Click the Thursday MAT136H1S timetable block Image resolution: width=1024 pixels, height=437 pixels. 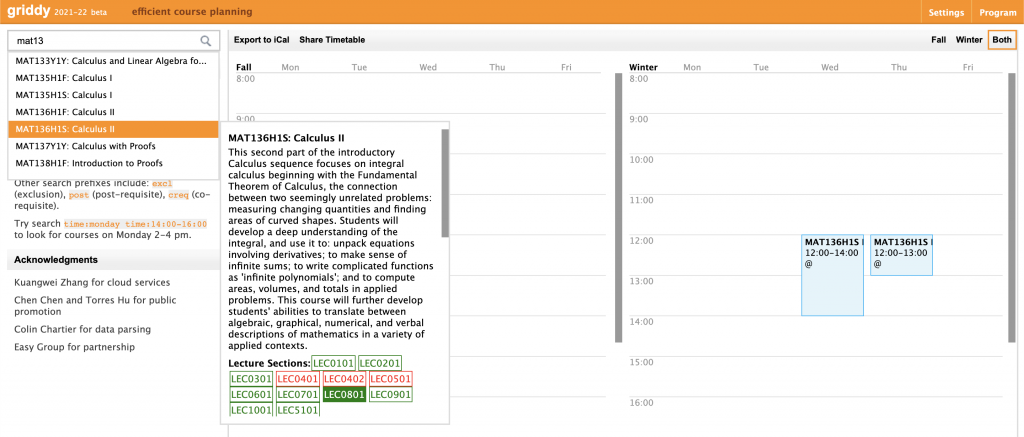point(901,255)
